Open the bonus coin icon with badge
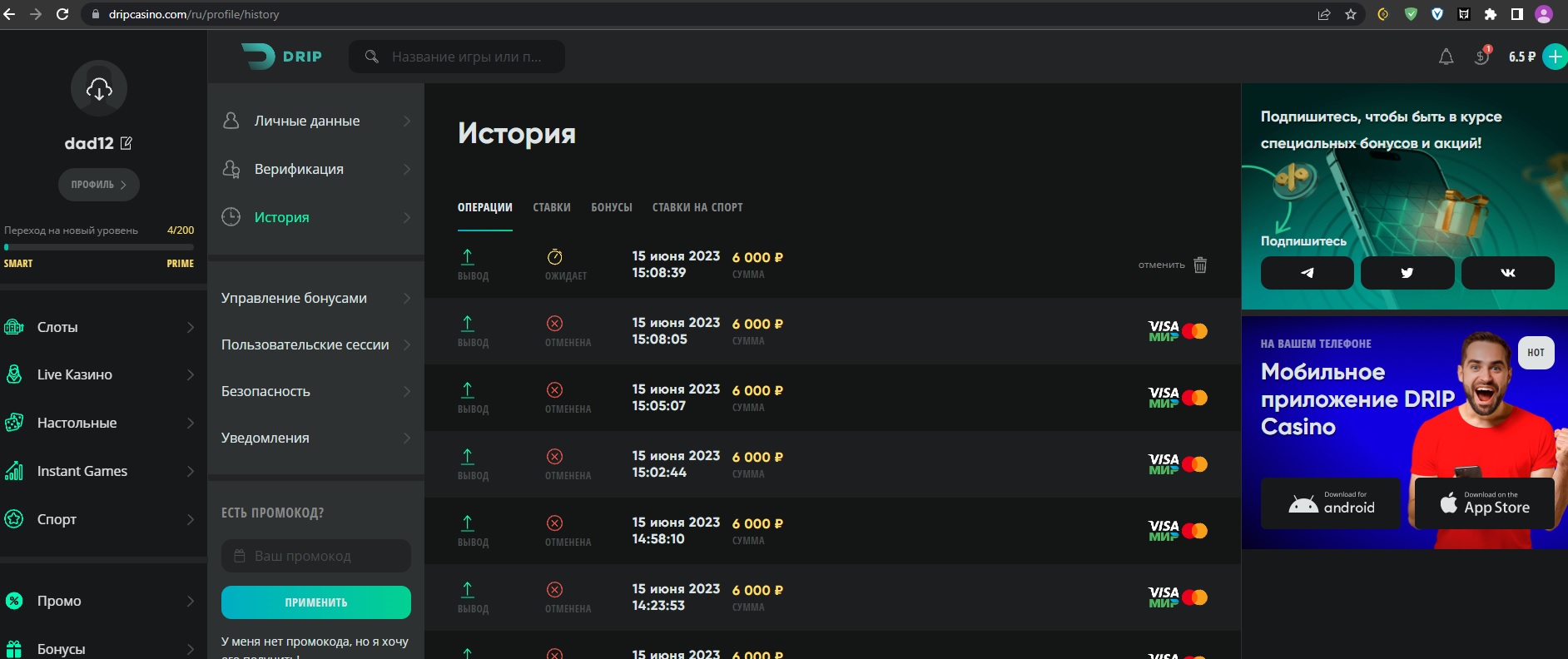 pyautogui.click(x=1482, y=56)
